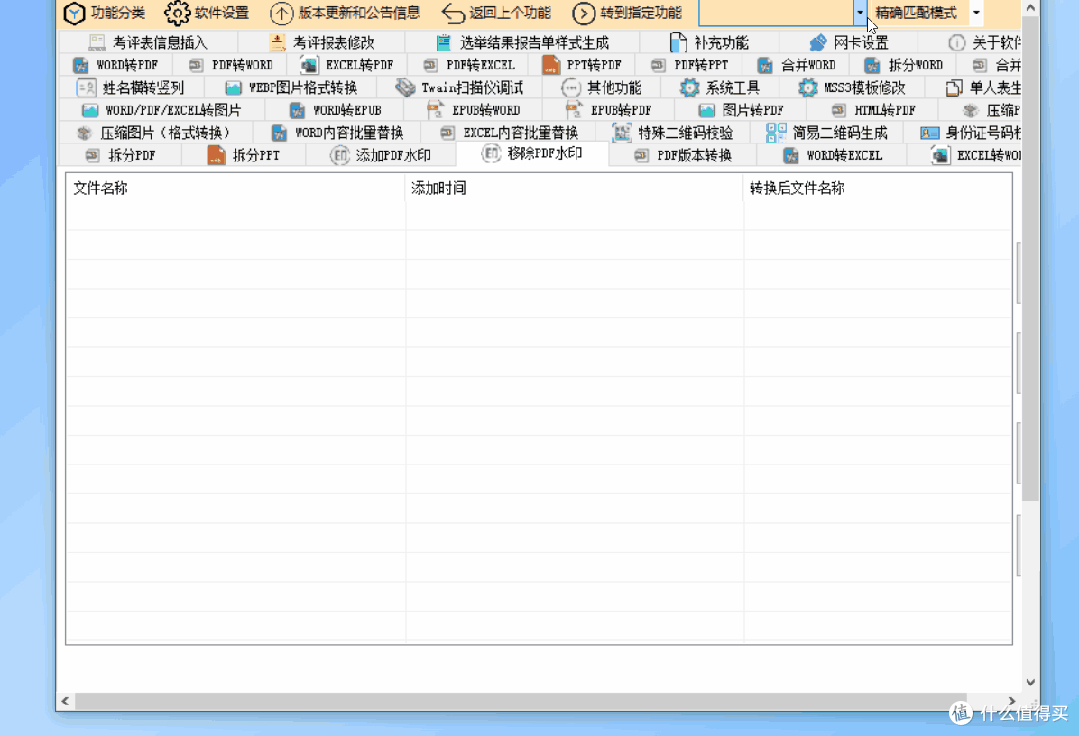Screen dimensions: 1079x736
Task: Open 版本更新和公告信息
Action: [x=345, y=13]
